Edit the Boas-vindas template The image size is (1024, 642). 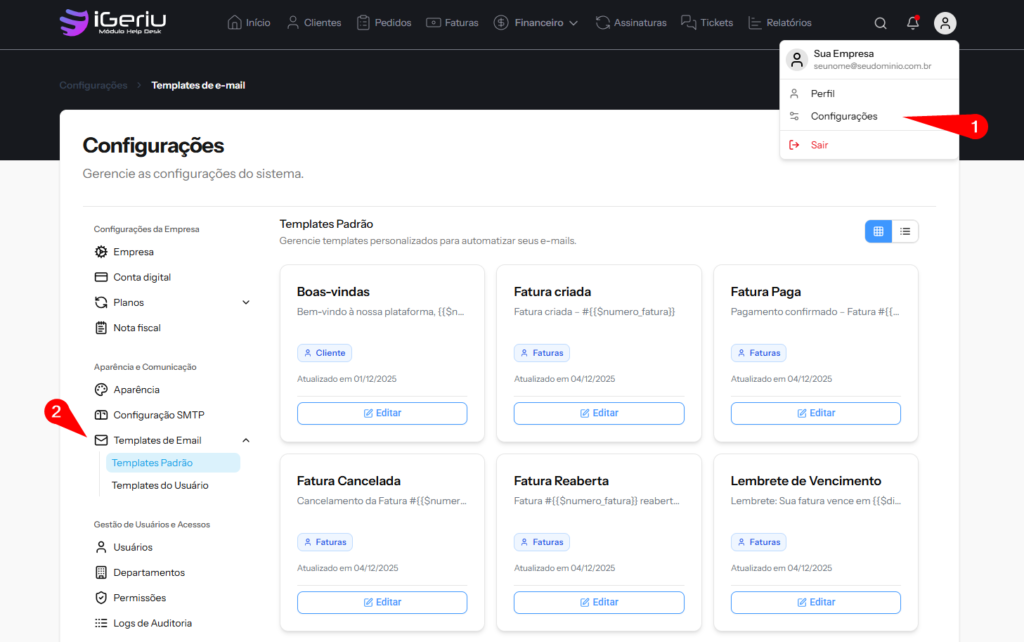[382, 413]
